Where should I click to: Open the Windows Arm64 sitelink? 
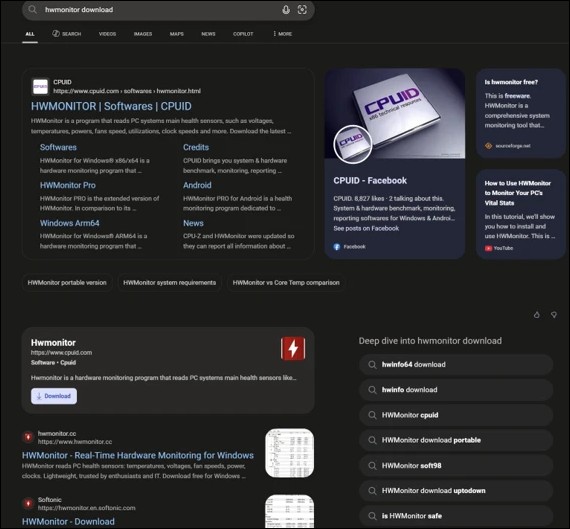tap(69, 223)
